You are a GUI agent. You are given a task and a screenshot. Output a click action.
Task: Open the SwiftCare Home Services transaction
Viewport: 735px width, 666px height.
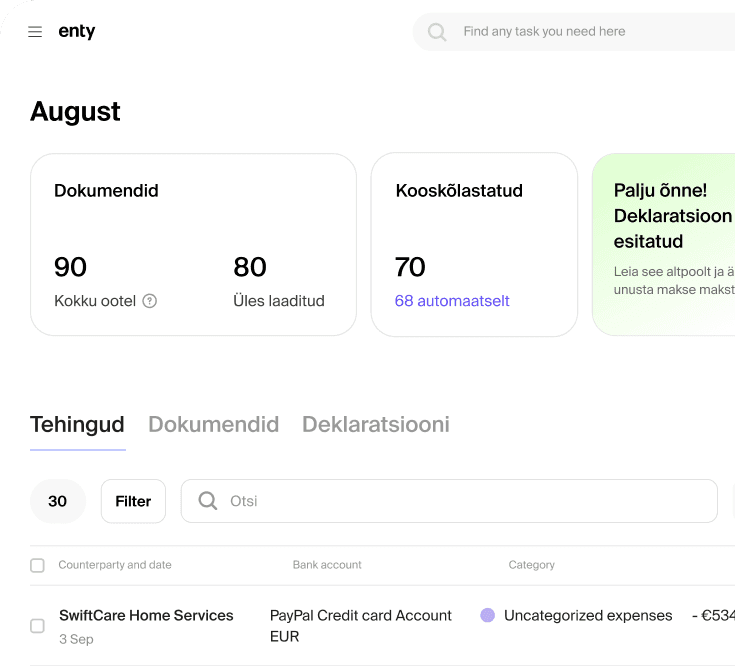(146, 615)
